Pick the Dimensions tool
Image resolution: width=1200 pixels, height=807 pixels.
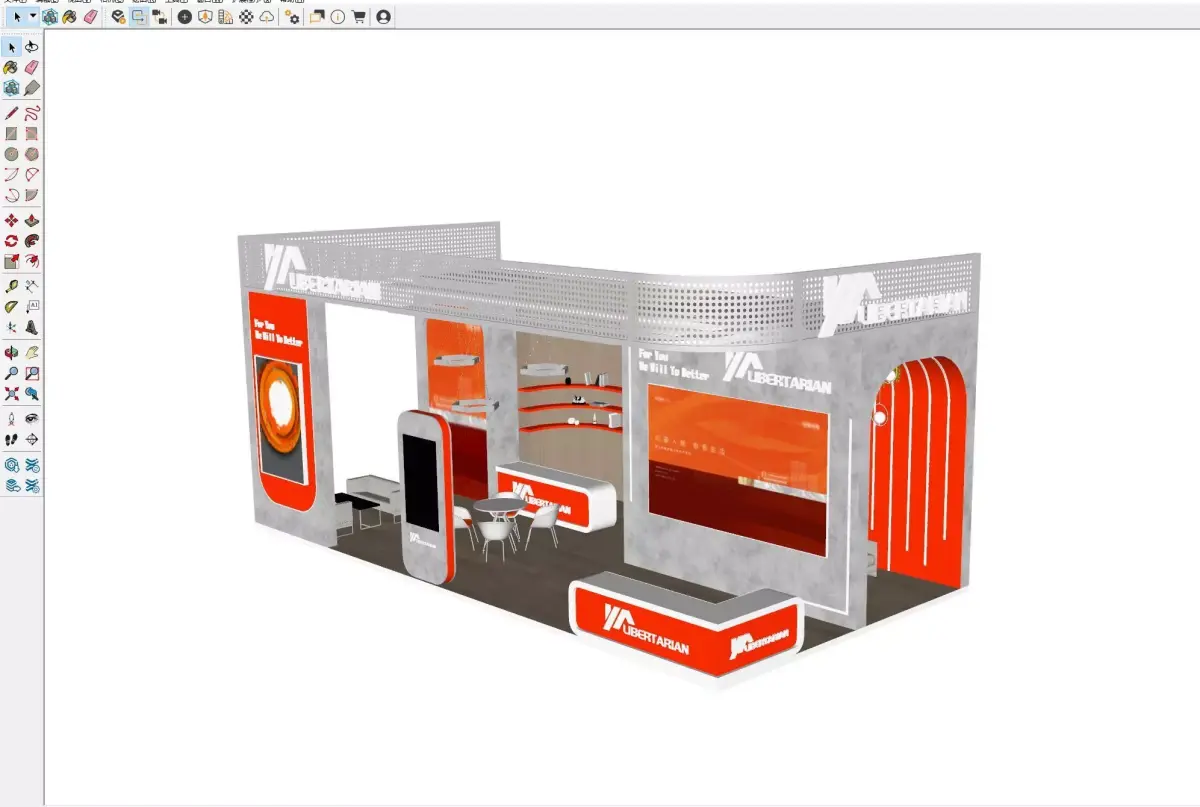click(32, 286)
